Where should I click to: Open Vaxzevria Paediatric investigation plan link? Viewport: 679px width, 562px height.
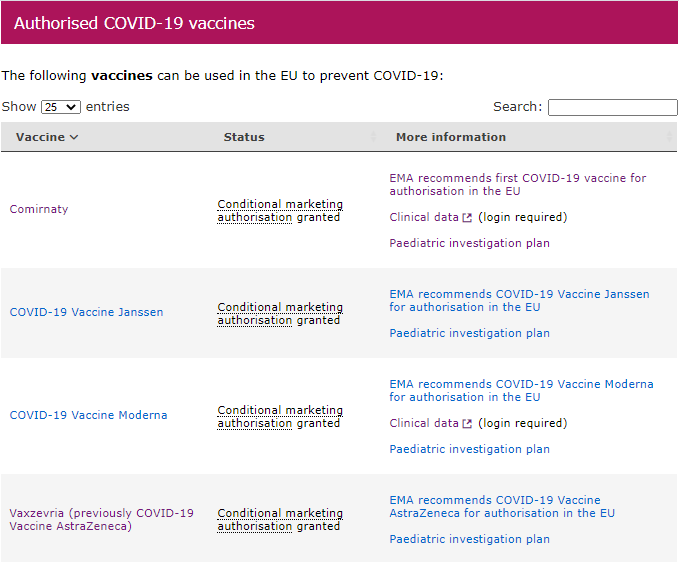click(x=469, y=539)
